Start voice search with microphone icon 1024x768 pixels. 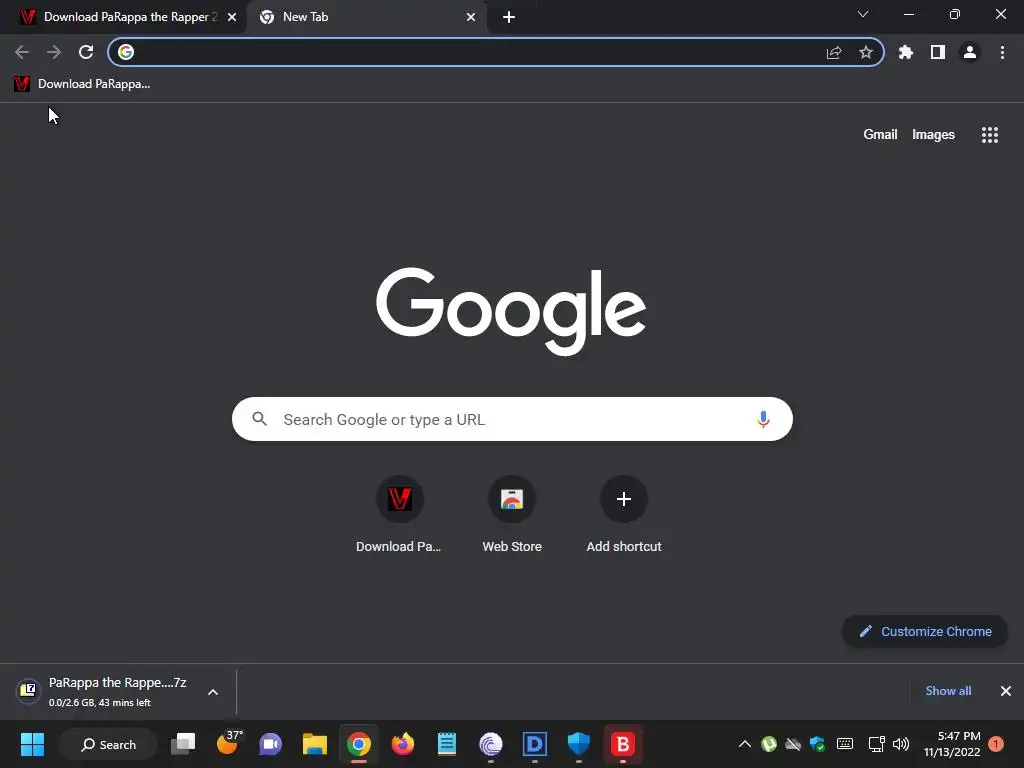(x=763, y=419)
